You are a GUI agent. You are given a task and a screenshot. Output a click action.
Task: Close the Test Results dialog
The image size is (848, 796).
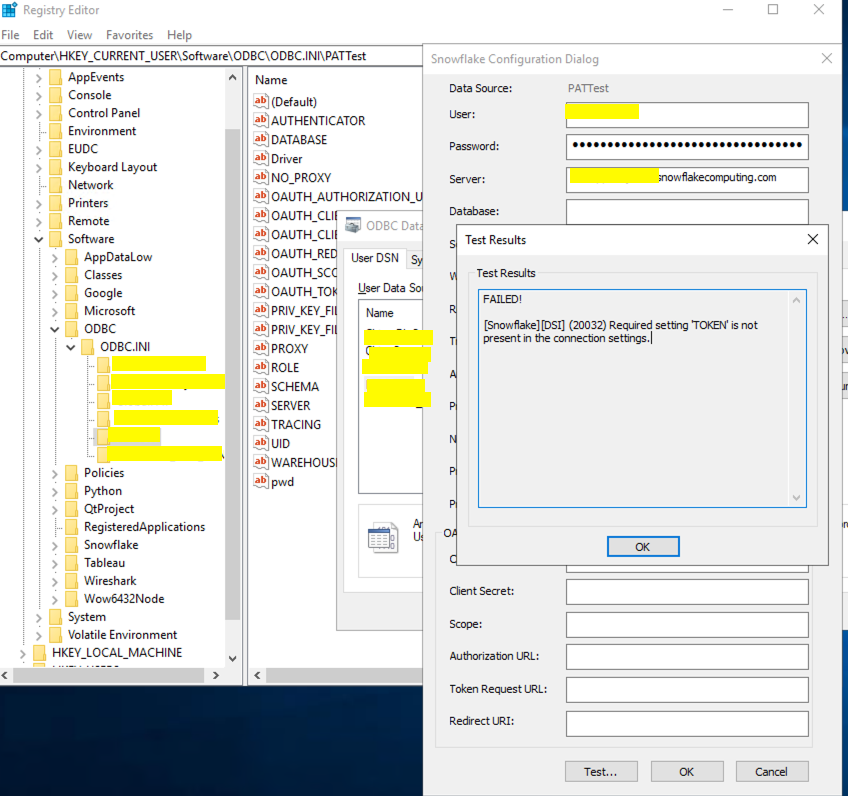tap(812, 240)
